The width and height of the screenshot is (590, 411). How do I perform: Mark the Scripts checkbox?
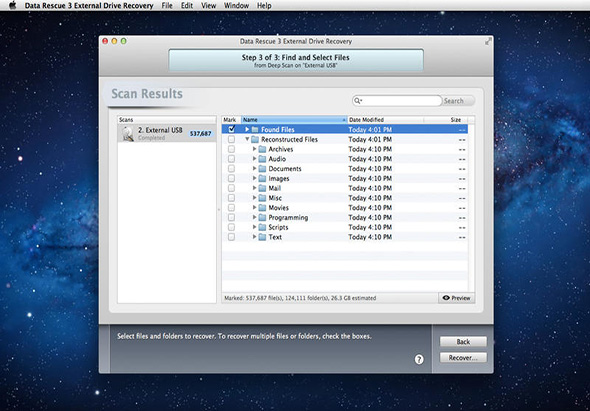point(231,228)
